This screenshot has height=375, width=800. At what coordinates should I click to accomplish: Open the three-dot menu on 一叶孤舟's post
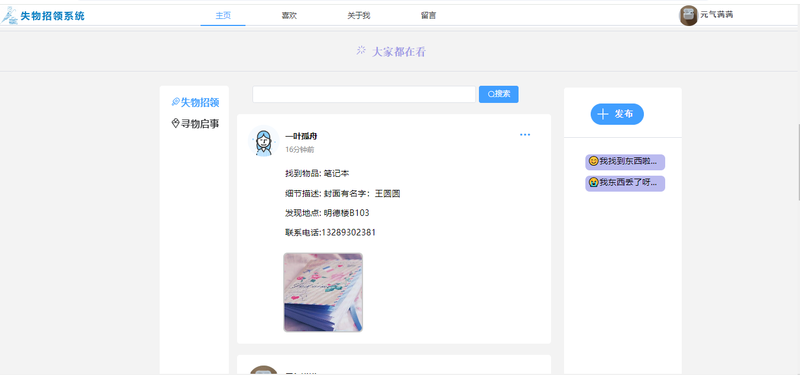525,135
